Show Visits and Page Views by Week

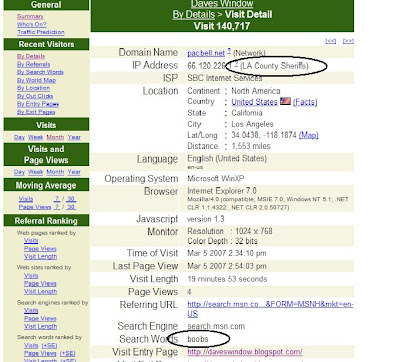(35, 172)
